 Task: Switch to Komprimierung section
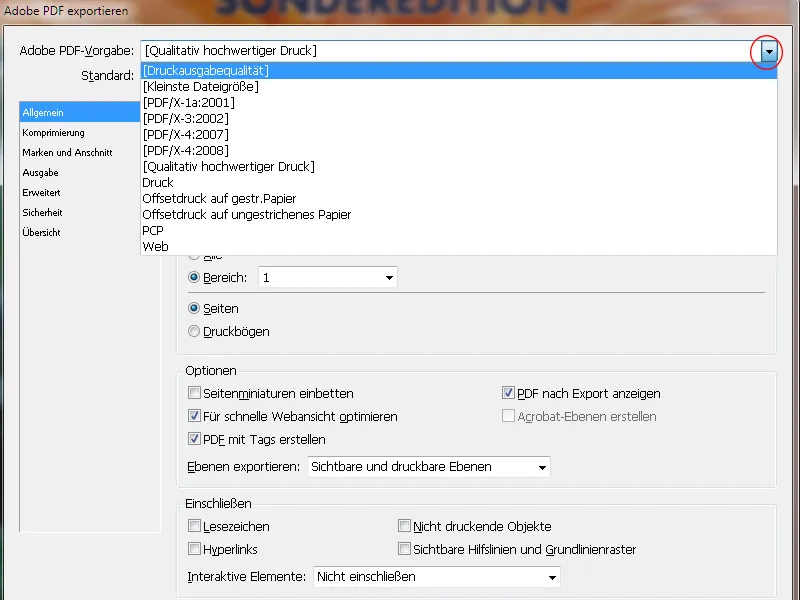80,133
